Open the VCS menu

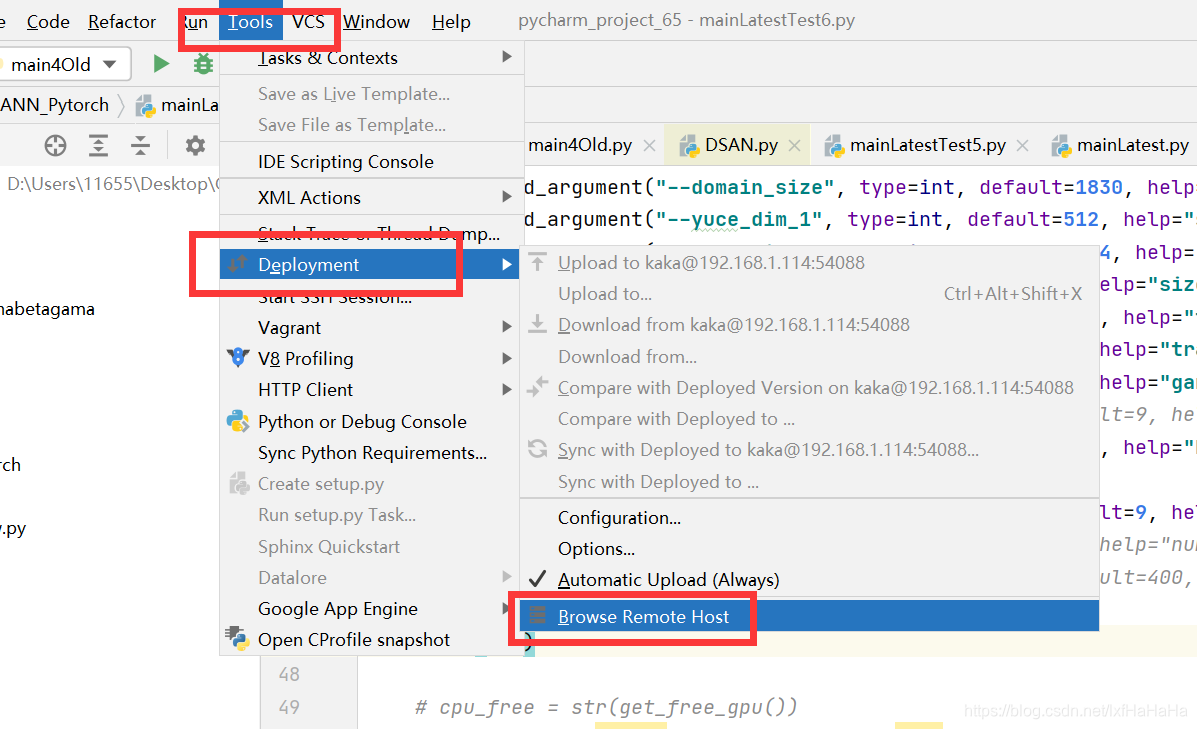(308, 21)
